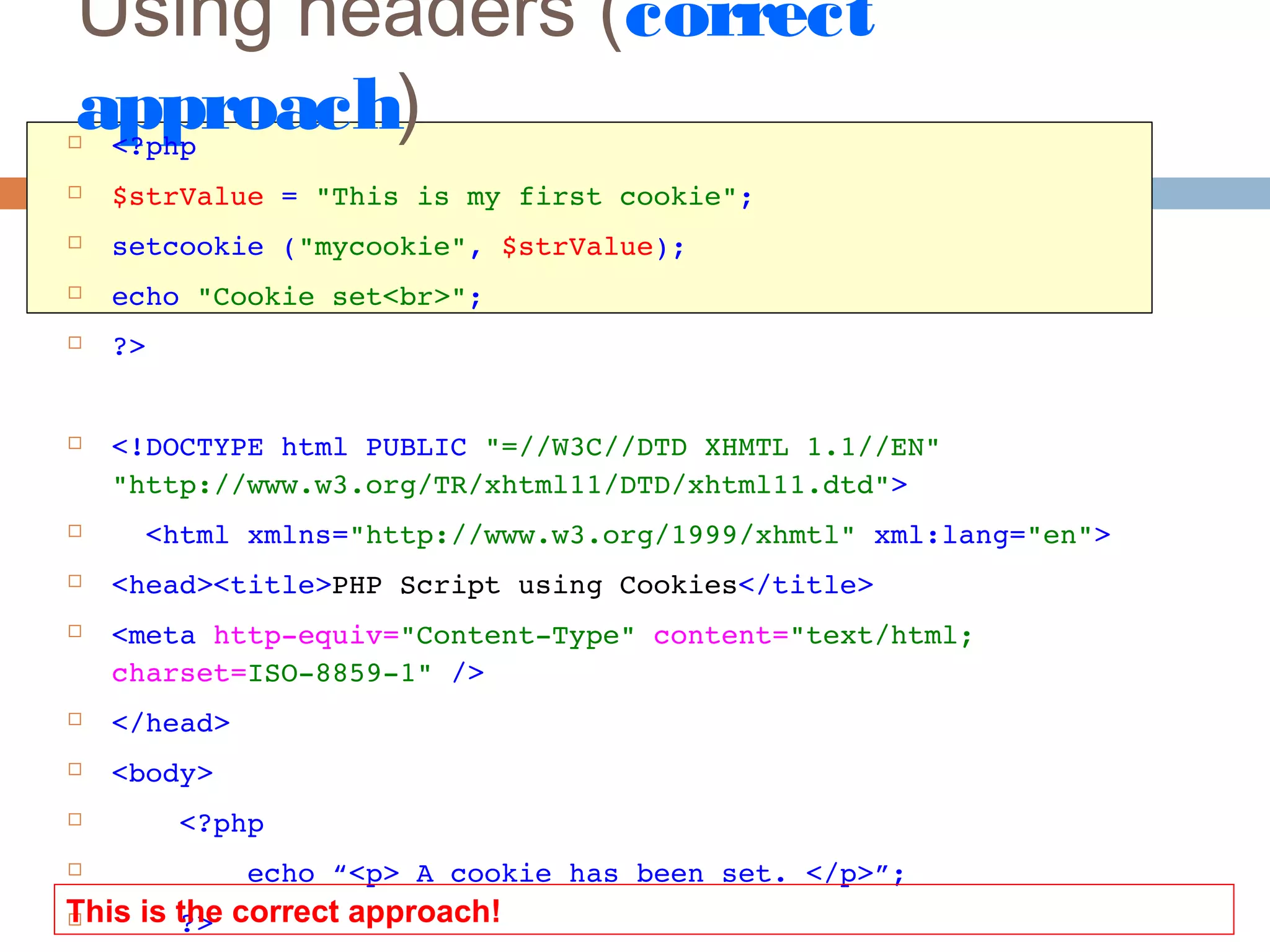Click the '<body>' line

[x=162, y=774]
